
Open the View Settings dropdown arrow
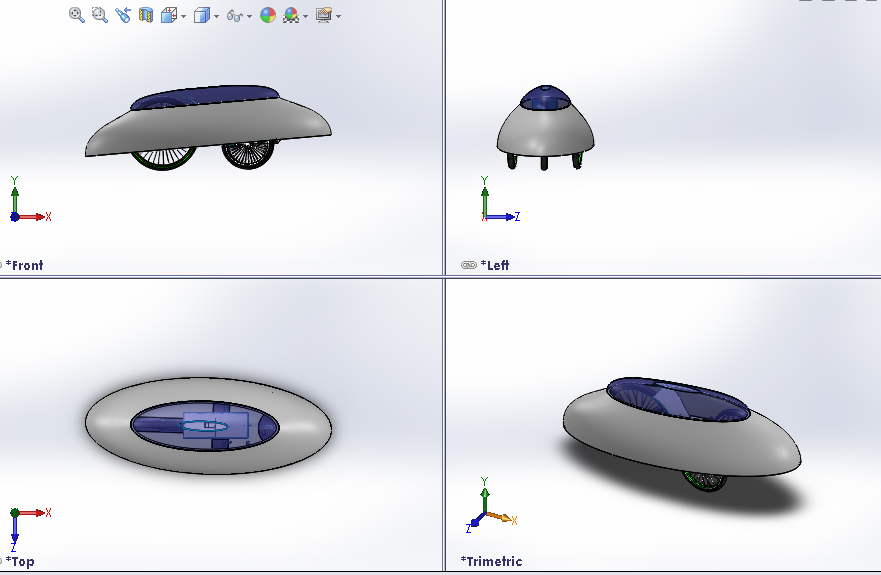click(x=338, y=16)
